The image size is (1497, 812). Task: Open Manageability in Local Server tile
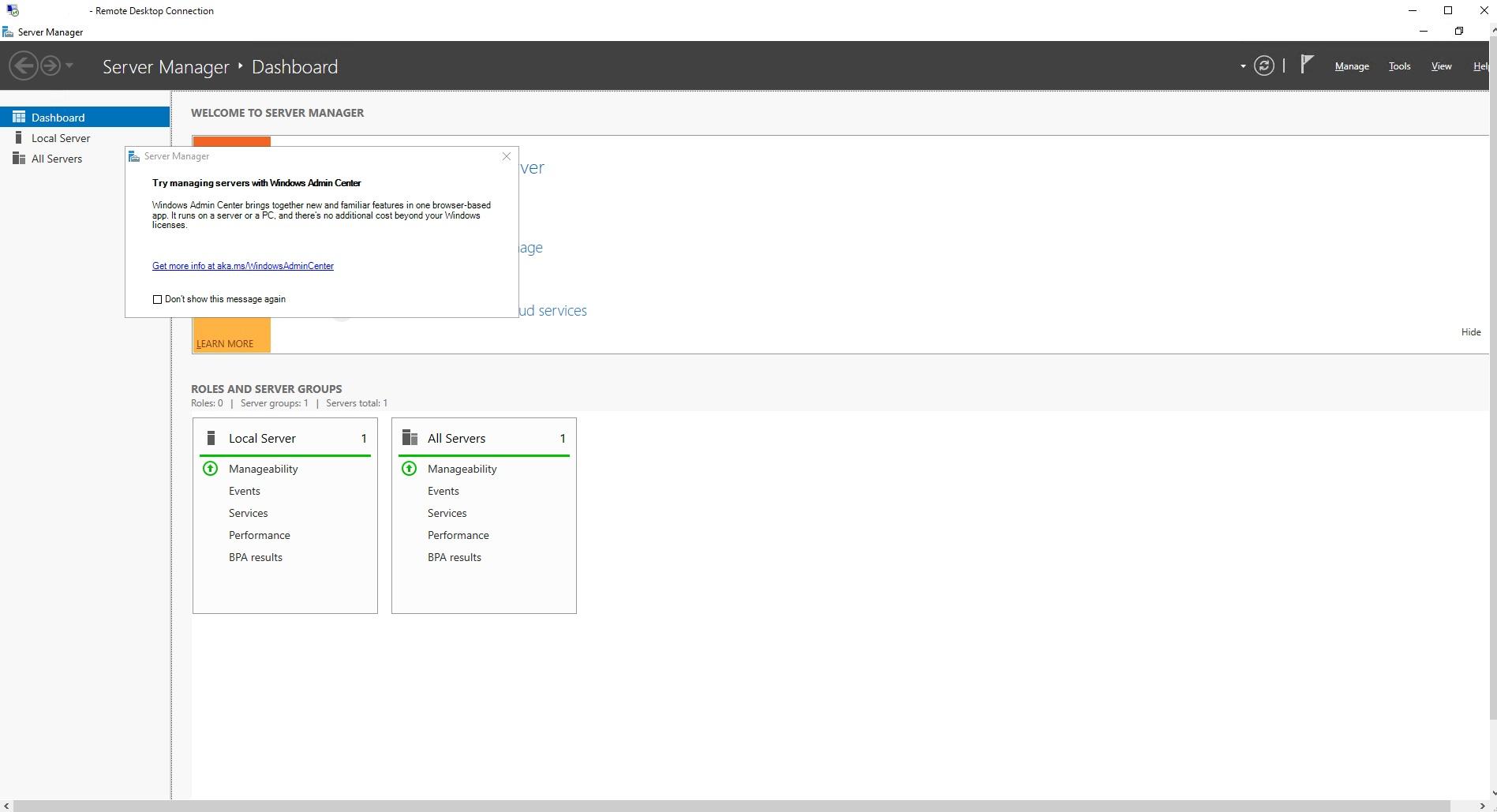click(x=264, y=469)
